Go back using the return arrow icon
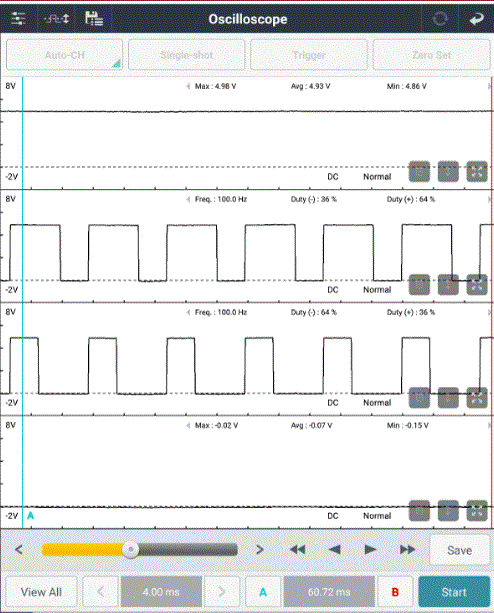494x613 pixels. (476, 18)
